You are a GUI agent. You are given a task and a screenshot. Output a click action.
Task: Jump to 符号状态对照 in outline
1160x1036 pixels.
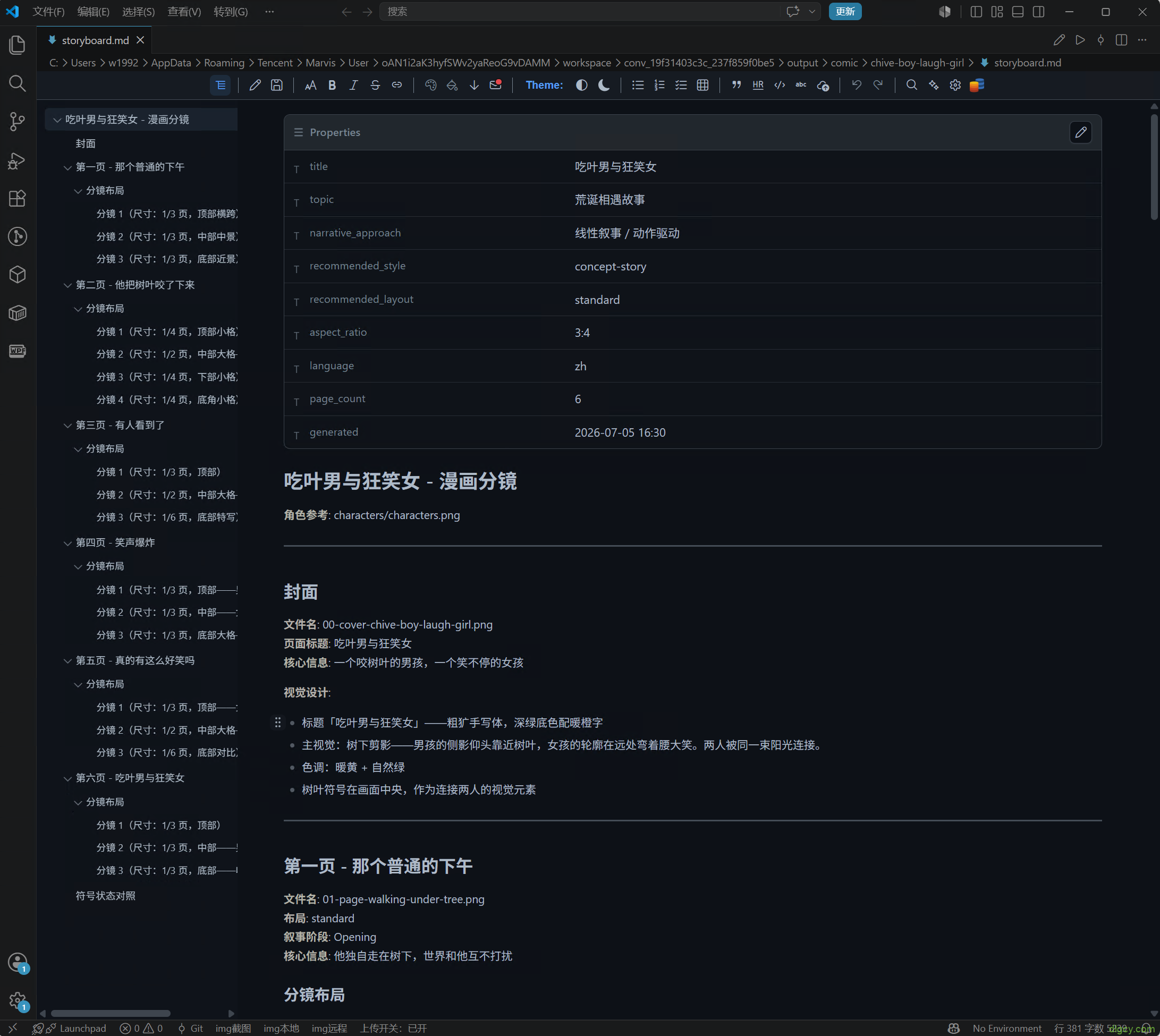pos(105,896)
